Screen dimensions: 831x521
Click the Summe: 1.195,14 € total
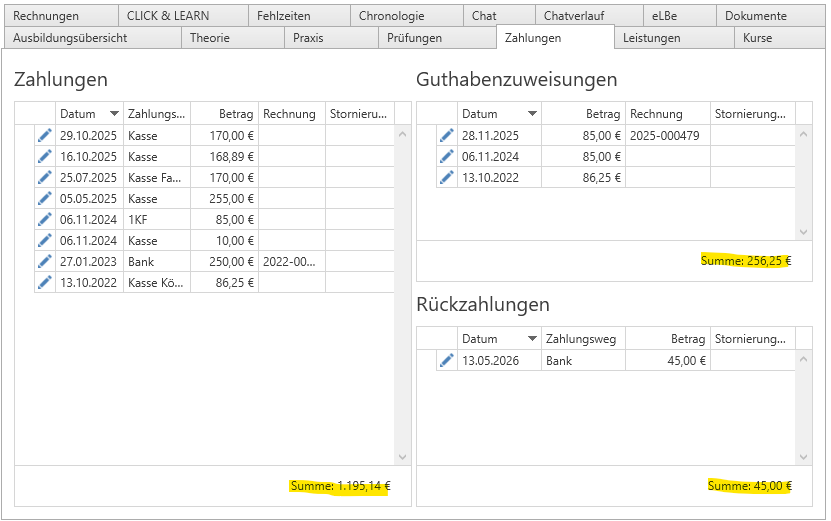coord(340,485)
